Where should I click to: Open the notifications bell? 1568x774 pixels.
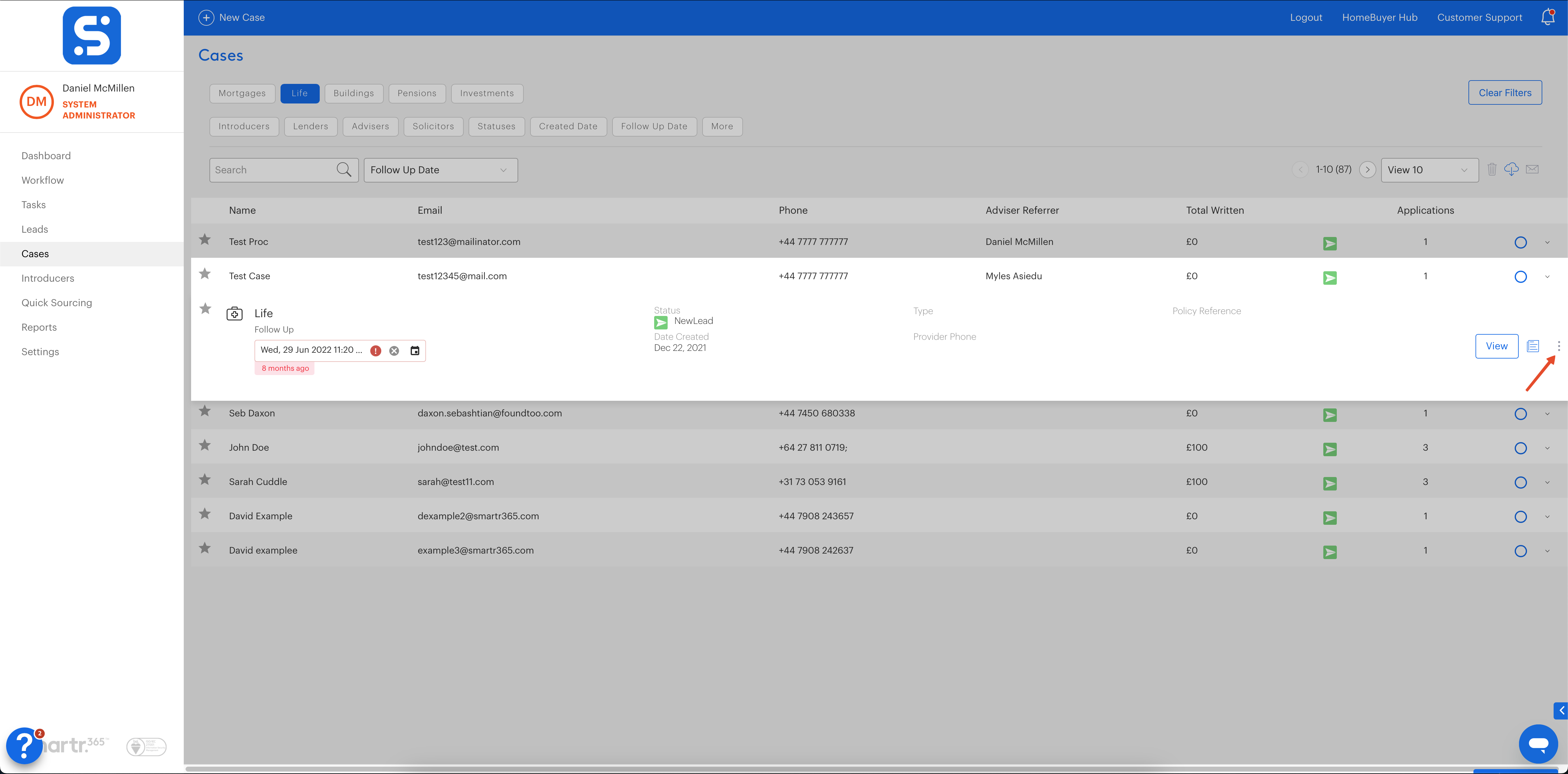pyautogui.click(x=1547, y=17)
